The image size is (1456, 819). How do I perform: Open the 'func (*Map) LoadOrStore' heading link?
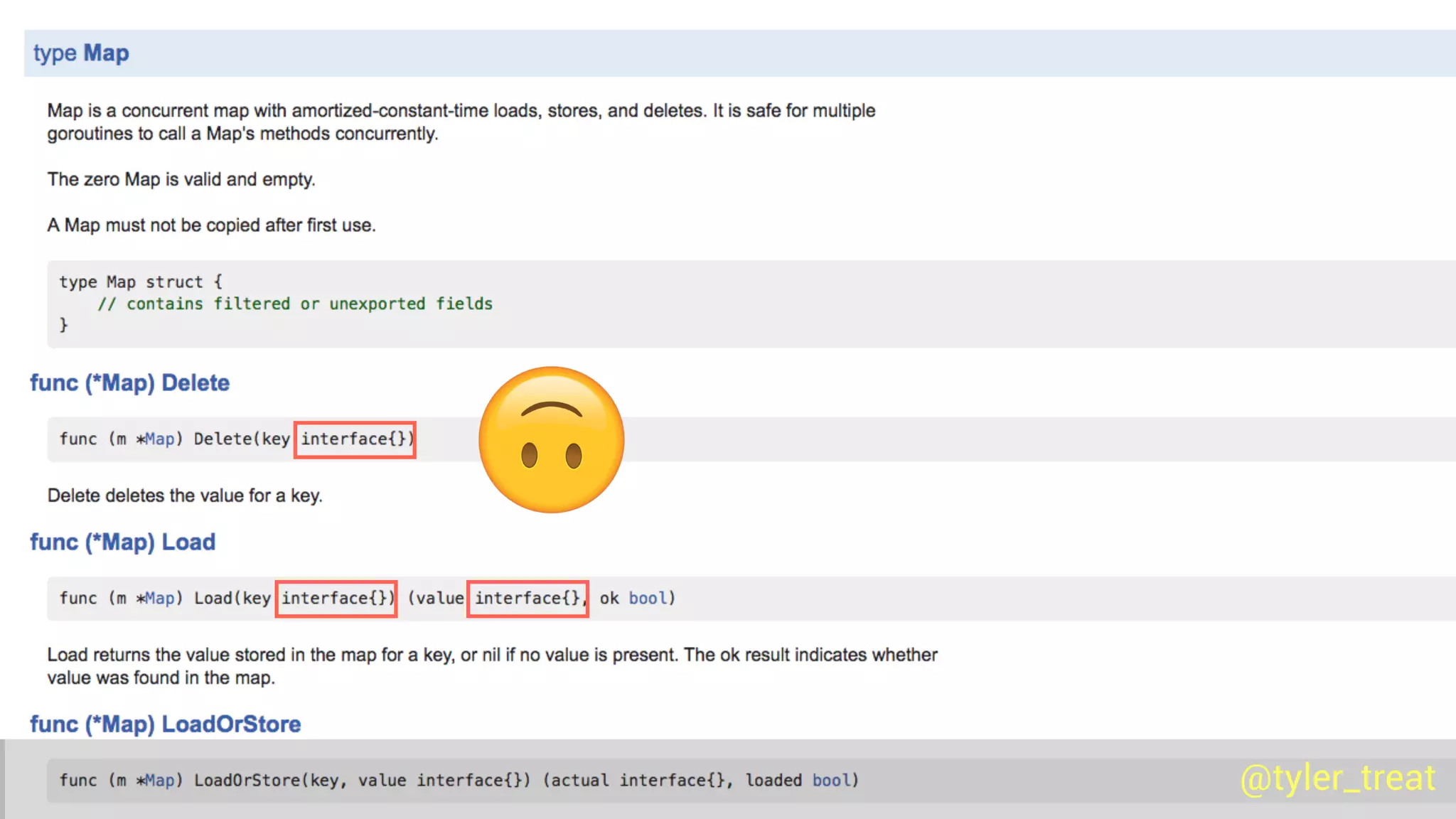click(165, 724)
